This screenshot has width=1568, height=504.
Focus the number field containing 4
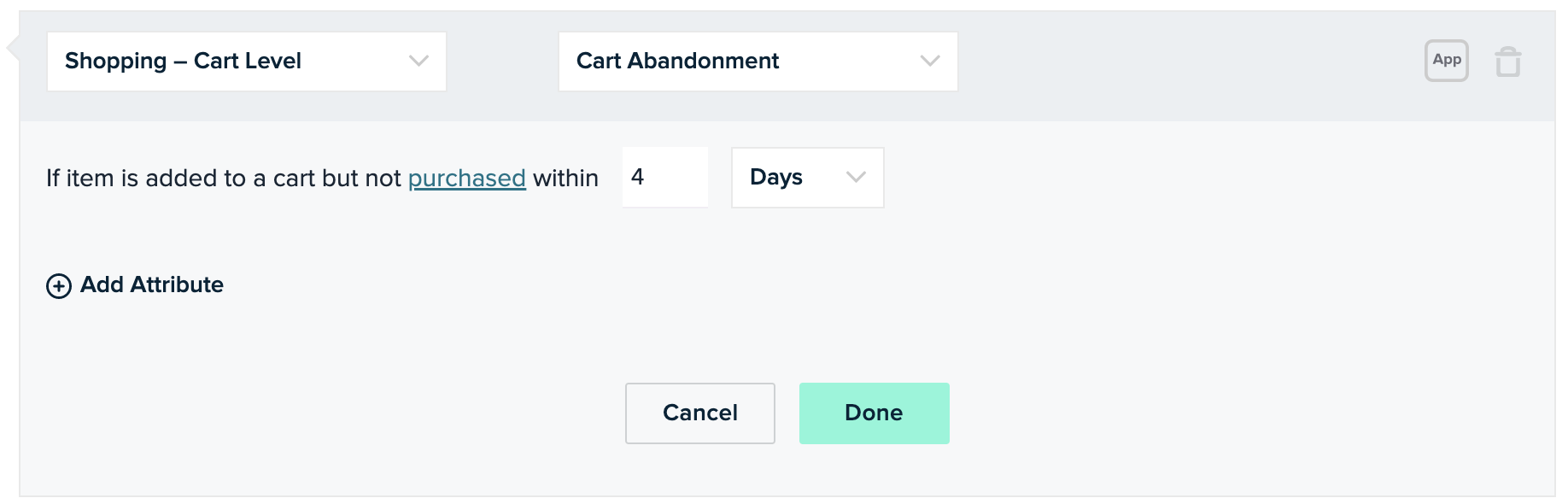[x=665, y=177]
